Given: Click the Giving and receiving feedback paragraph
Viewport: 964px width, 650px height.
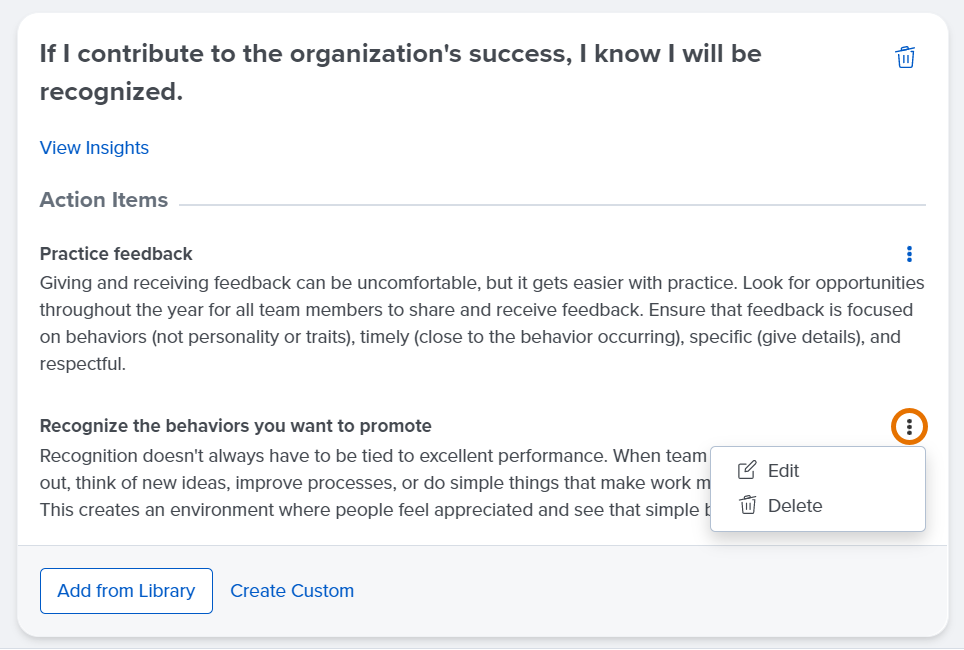Looking at the screenshot, I should pyautogui.click(x=482, y=323).
